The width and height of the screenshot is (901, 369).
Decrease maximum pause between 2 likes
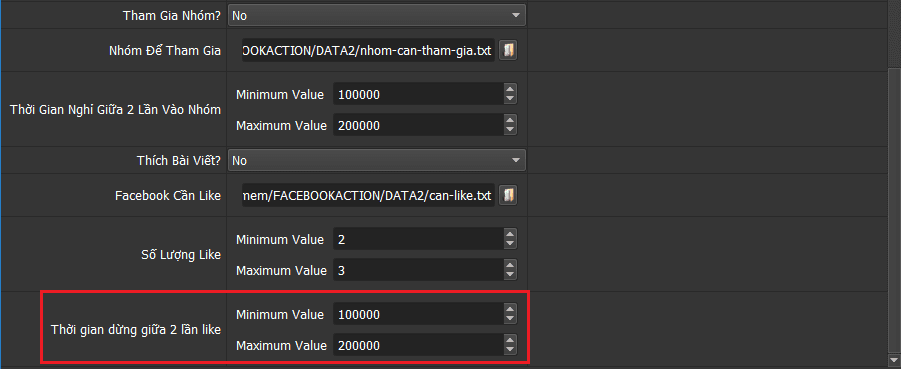510,350
